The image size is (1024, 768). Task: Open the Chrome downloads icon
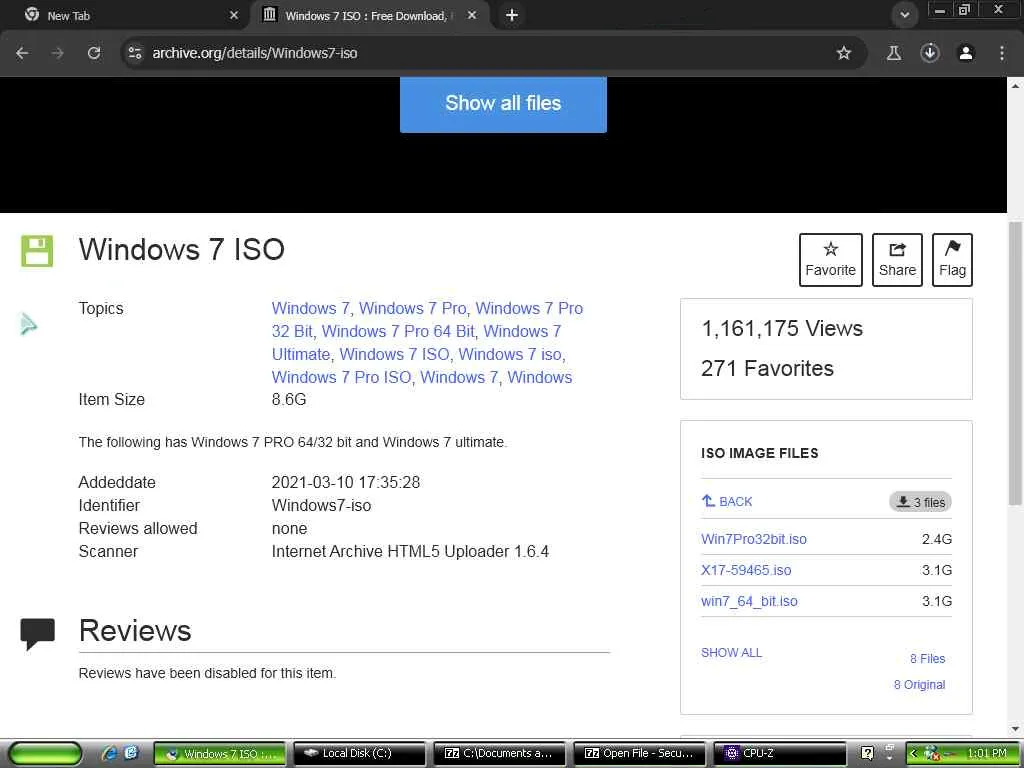[930, 53]
